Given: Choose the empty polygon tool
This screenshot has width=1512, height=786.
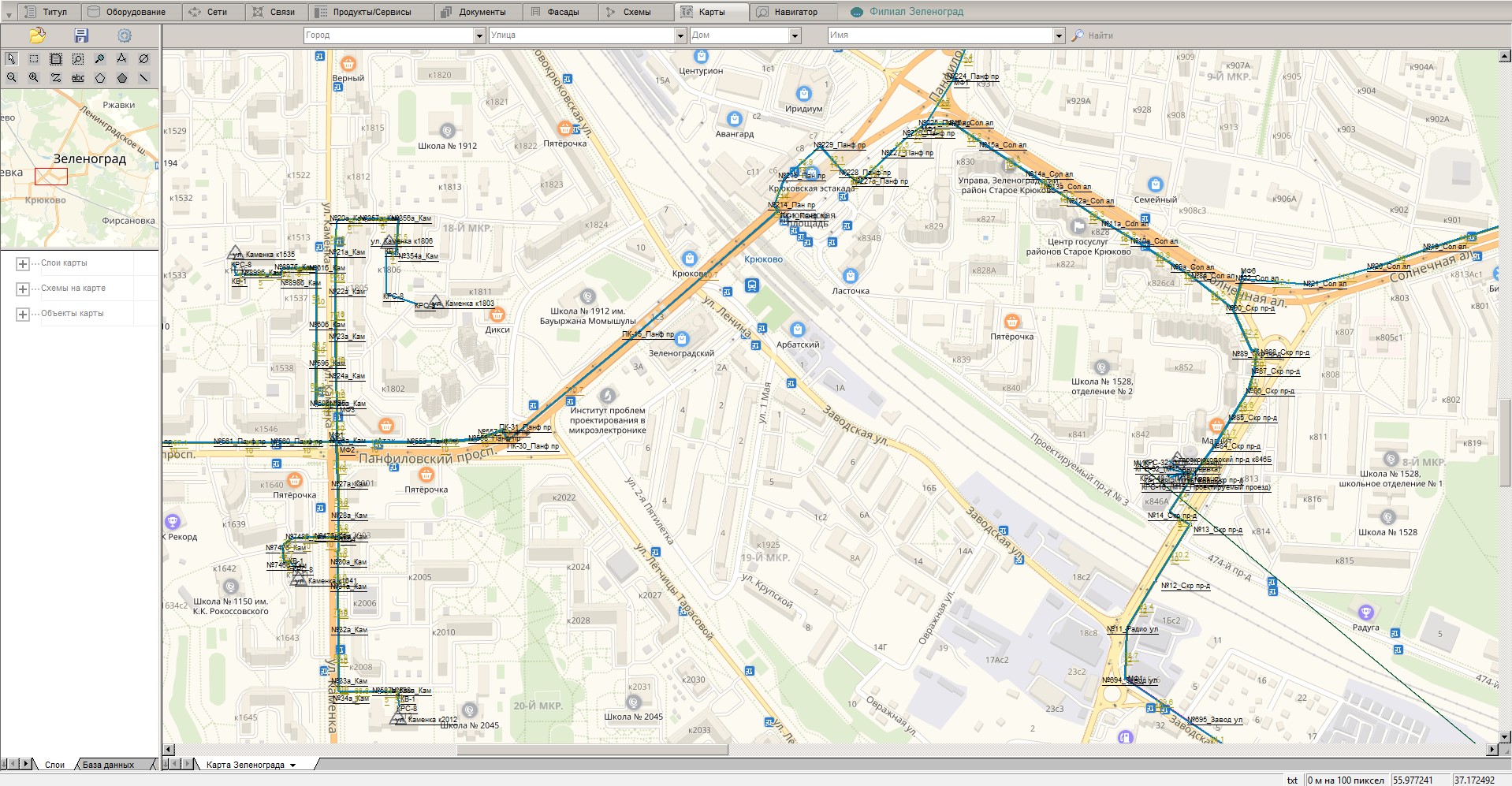Looking at the screenshot, I should (x=99, y=78).
